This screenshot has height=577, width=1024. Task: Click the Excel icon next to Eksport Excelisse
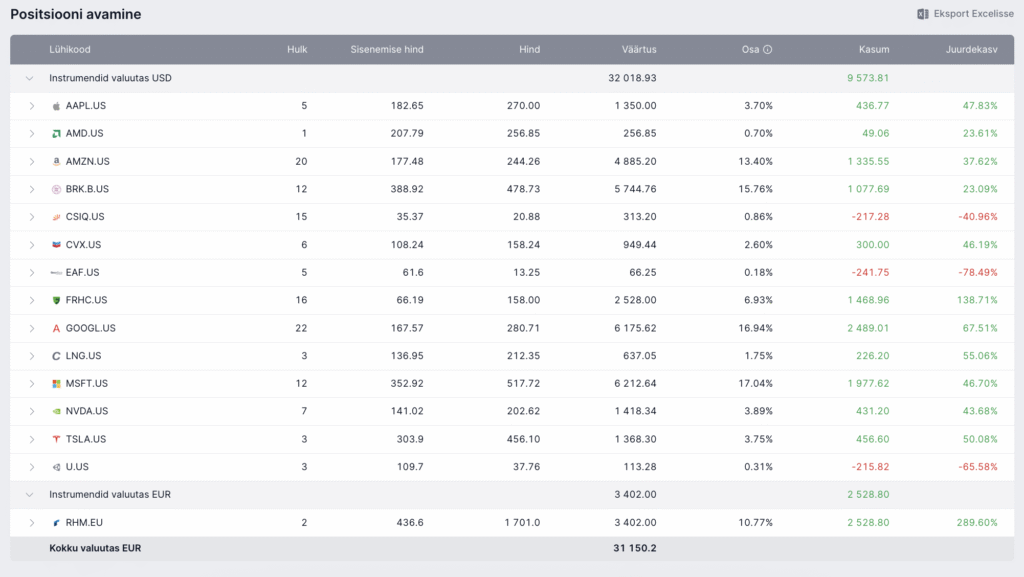923,14
